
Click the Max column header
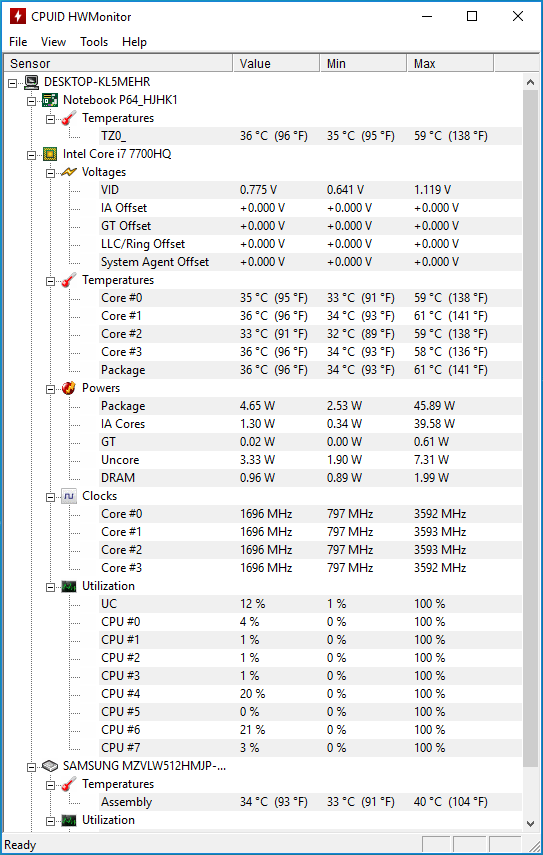tap(450, 64)
